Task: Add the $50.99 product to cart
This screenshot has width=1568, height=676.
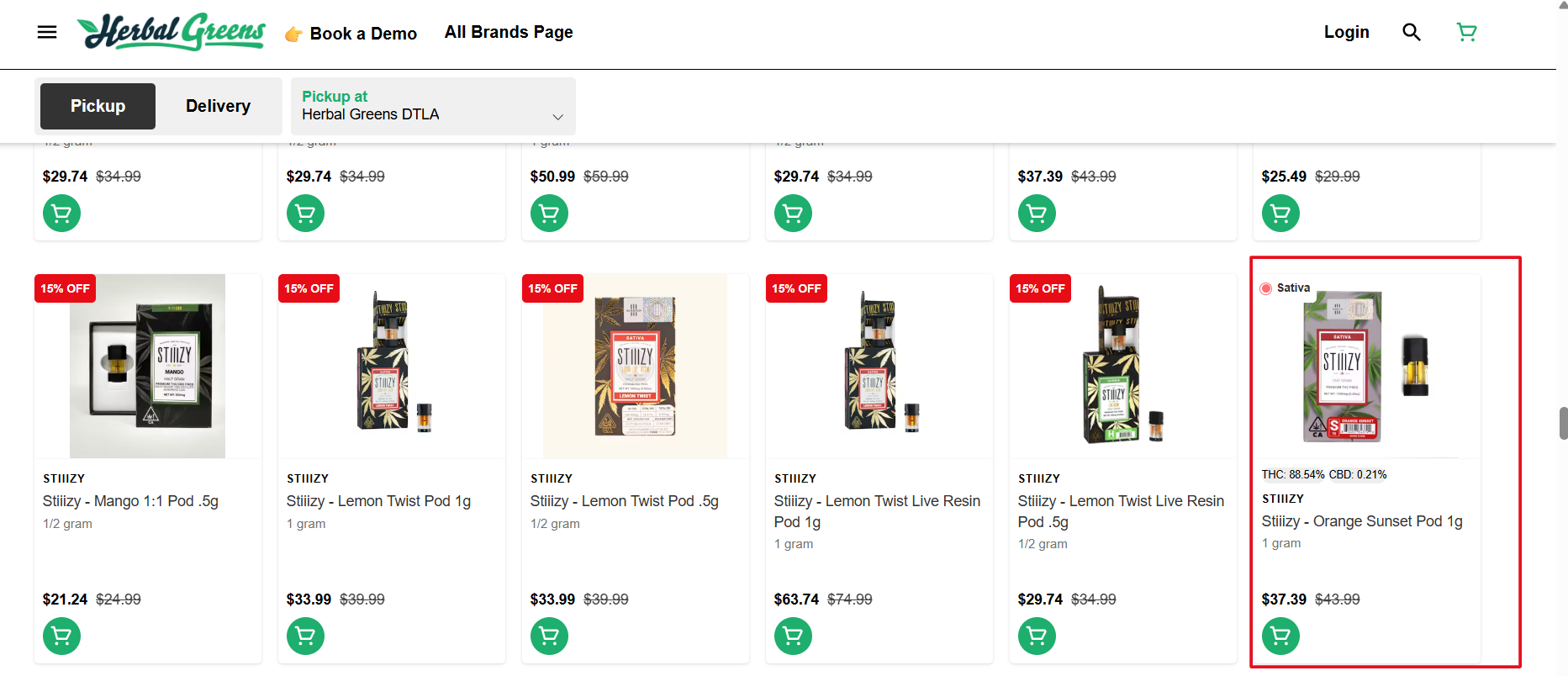Action: (x=549, y=213)
